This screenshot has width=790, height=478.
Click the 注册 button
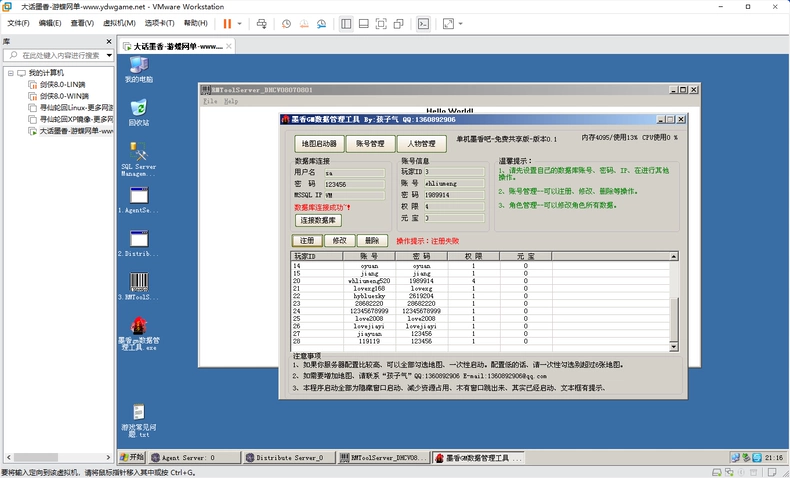[x=307, y=241]
